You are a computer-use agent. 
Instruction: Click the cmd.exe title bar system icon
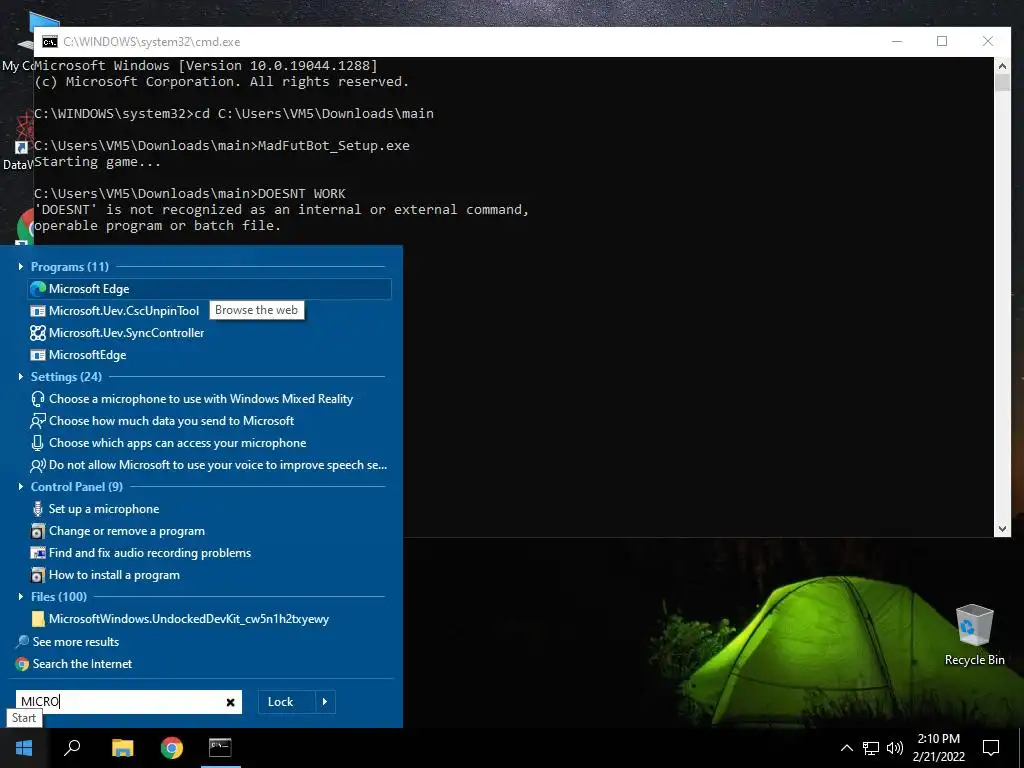(x=50, y=42)
